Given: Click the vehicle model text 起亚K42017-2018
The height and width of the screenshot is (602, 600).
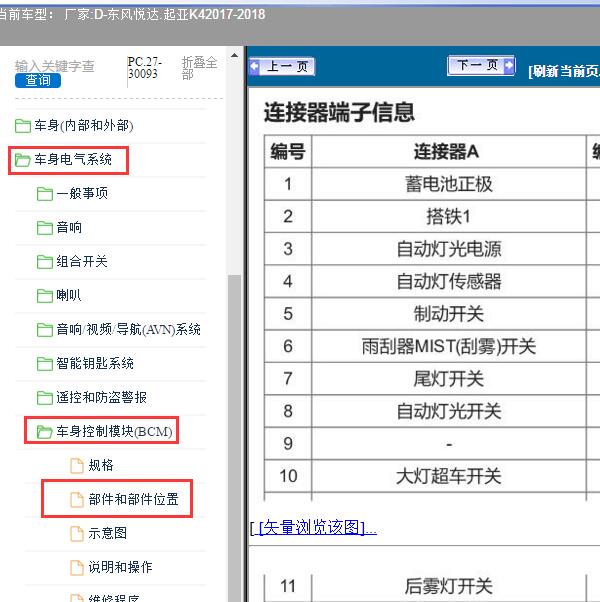Looking at the screenshot, I should 214,15.
